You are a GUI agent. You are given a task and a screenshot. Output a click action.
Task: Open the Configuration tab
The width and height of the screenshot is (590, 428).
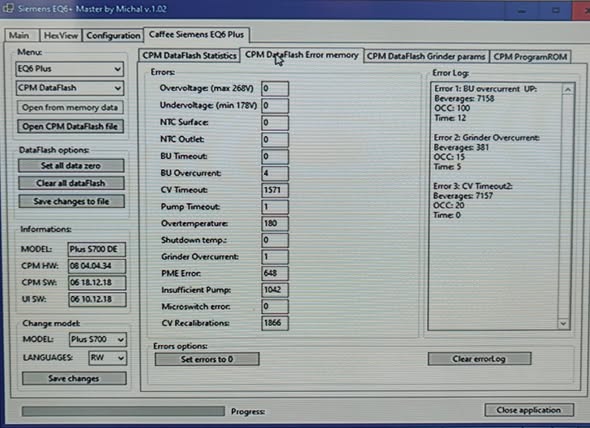[x=113, y=35]
